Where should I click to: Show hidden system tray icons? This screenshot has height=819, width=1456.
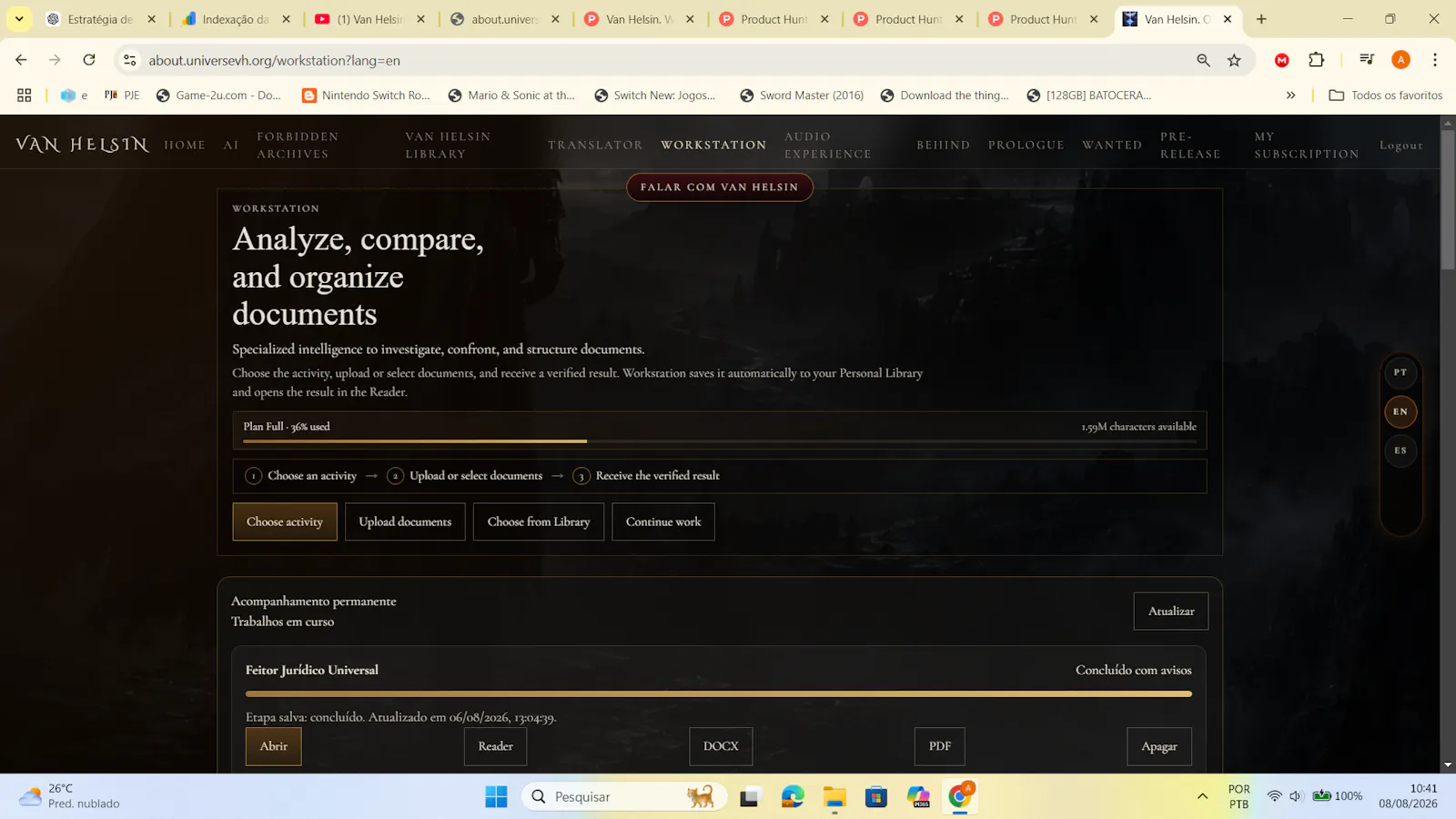tap(1202, 796)
